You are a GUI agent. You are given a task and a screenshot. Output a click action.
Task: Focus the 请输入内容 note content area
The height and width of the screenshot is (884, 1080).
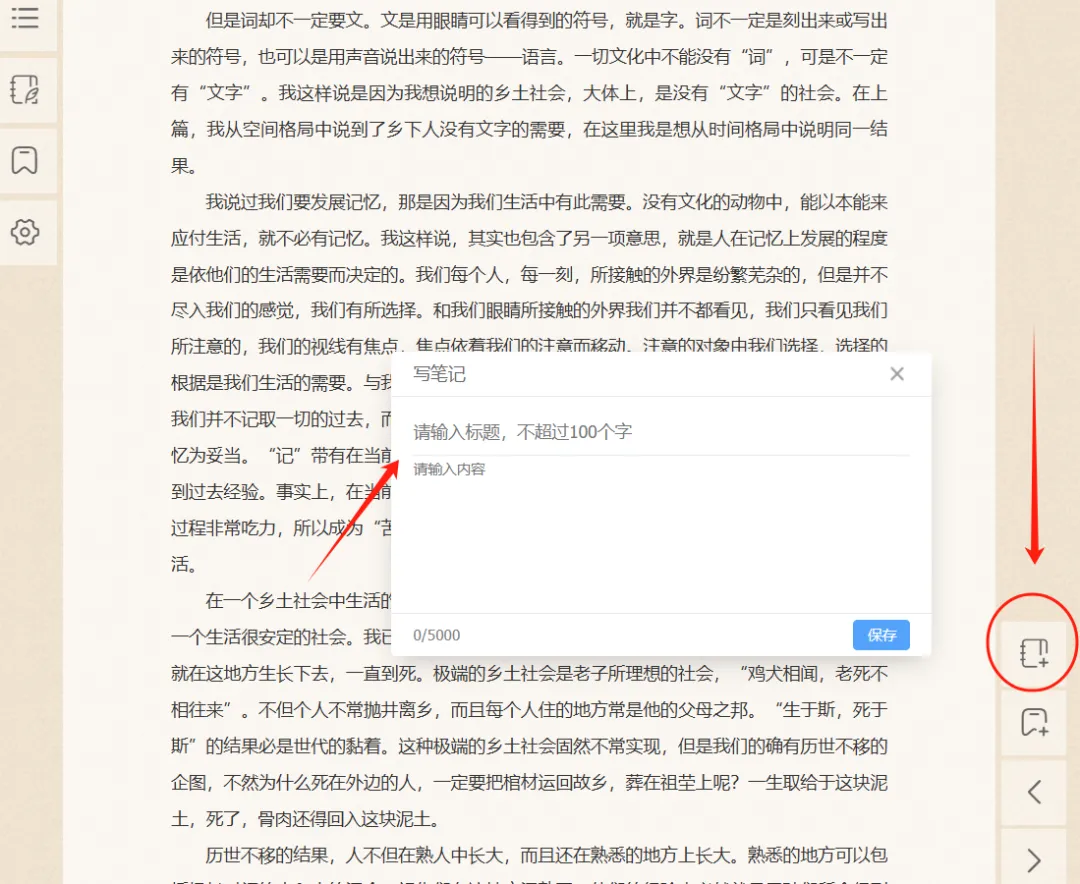661,534
